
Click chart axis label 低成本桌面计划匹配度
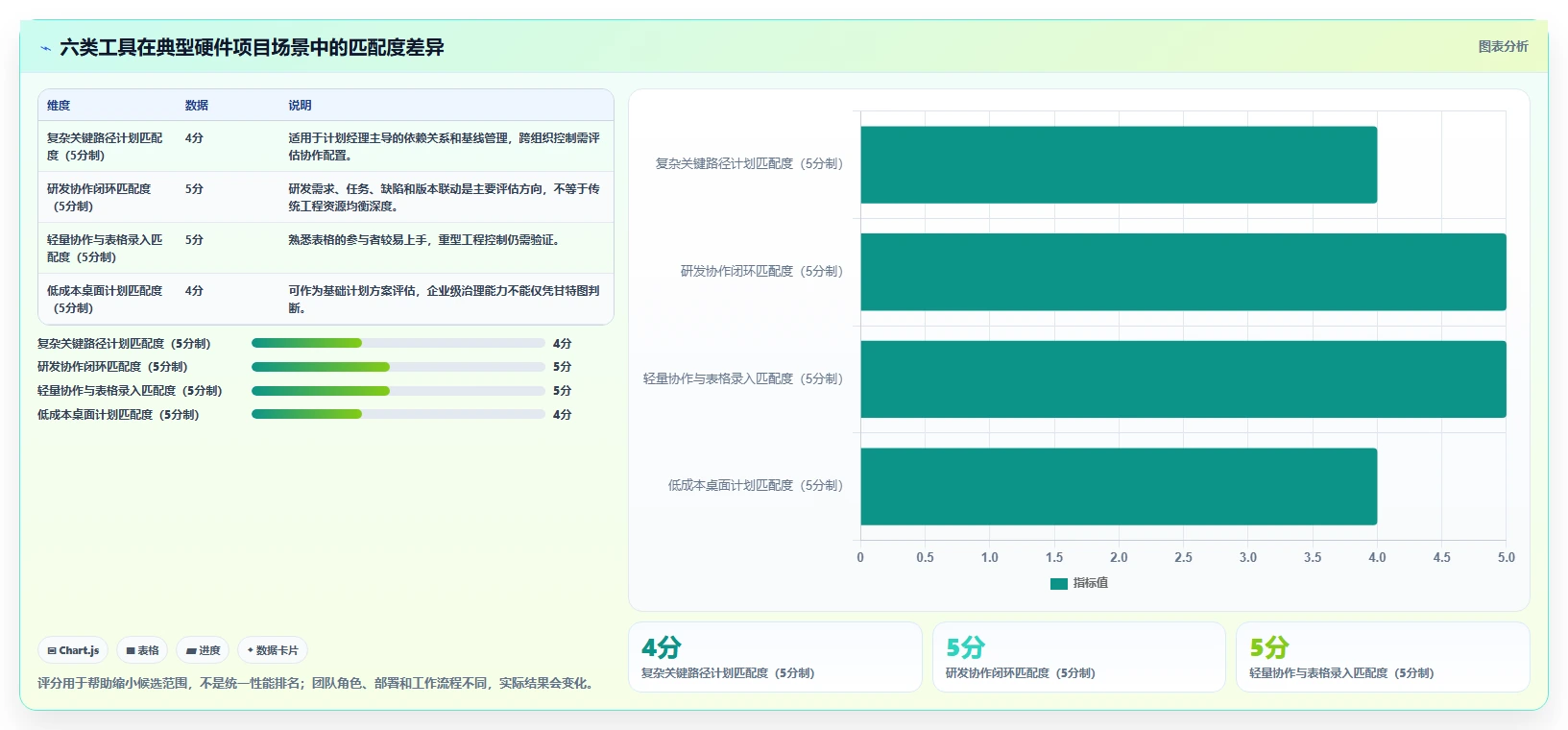(756, 486)
